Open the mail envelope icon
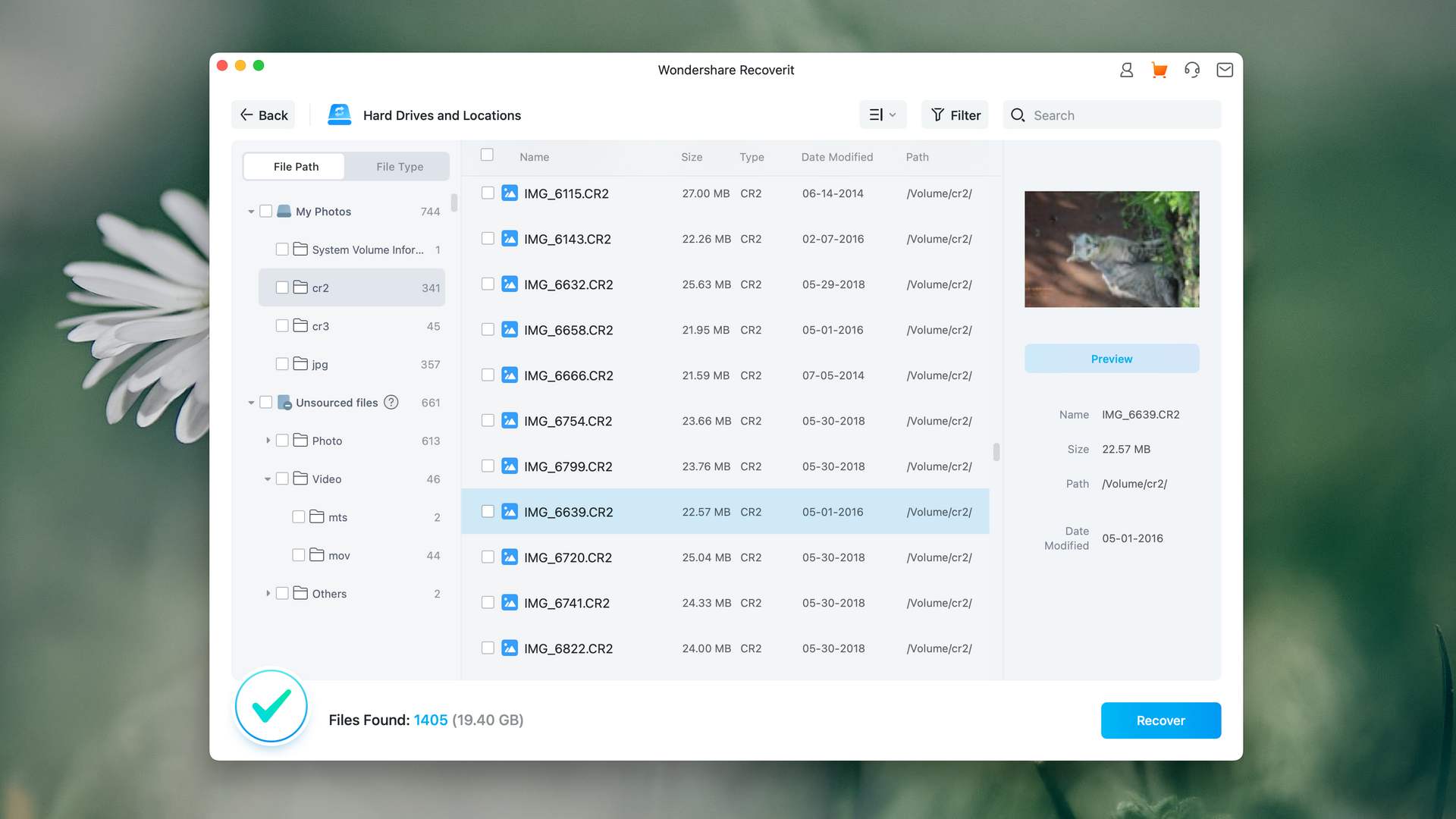1456x819 pixels. coord(1225,70)
